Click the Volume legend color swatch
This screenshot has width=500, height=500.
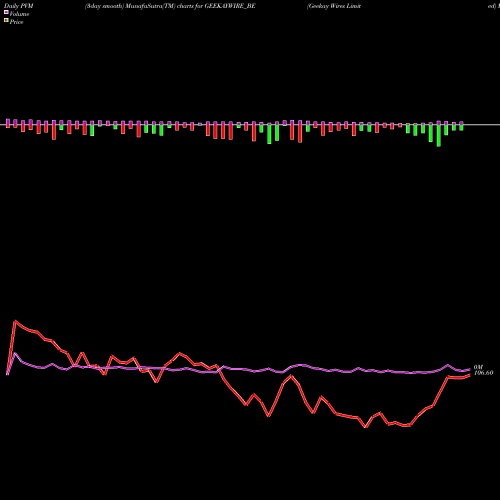(x=6, y=13)
